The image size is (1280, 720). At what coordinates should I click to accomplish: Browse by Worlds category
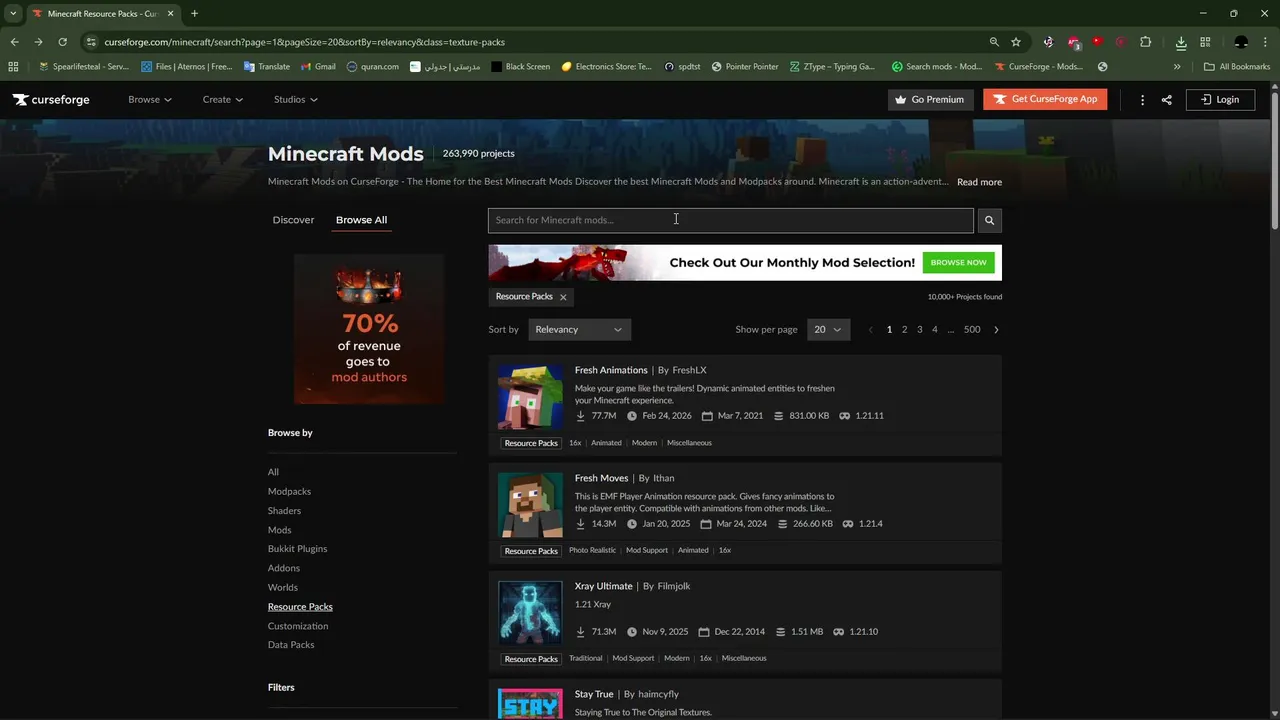point(283,588)
